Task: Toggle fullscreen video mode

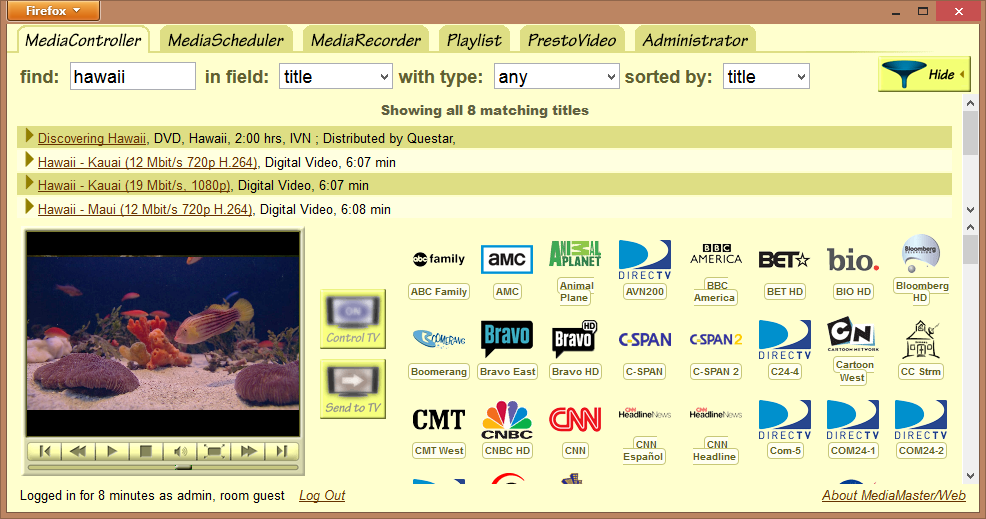Action: click(214, 451)
